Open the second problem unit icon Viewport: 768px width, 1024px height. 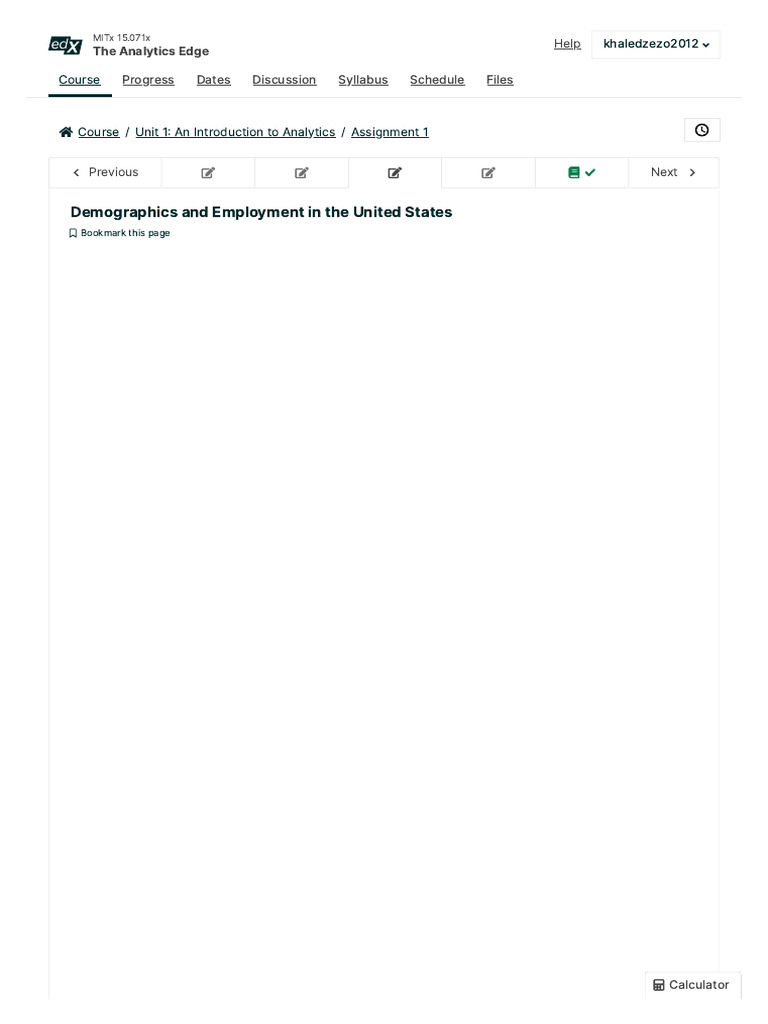click(301, 172)
